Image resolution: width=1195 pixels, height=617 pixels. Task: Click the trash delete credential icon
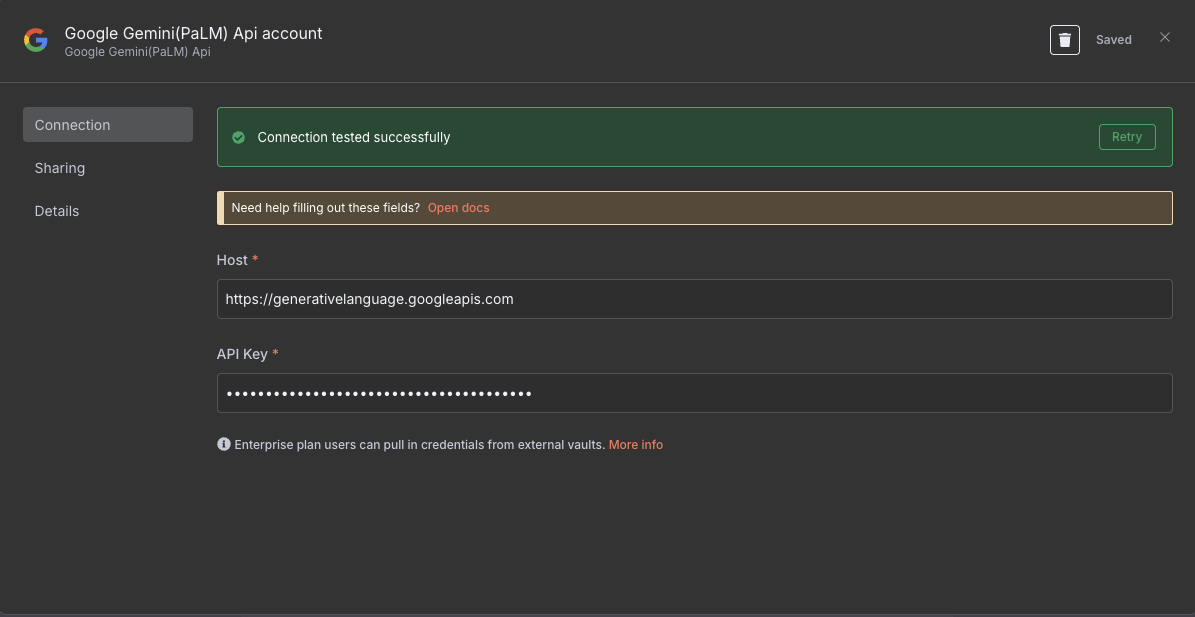click(x=1065, y=40)
